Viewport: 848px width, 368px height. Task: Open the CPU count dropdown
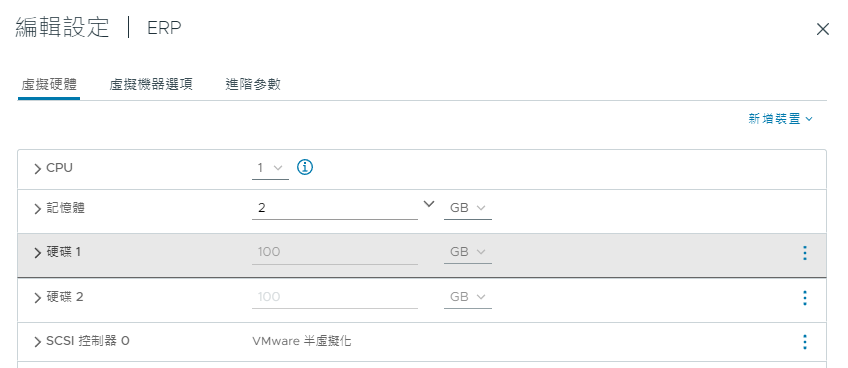tap(270, 168)
